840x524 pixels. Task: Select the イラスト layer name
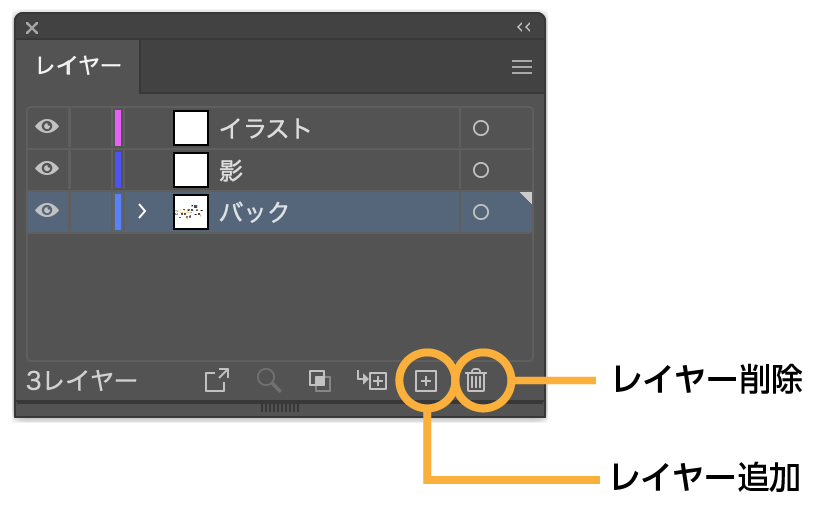(x=265, y=129)
